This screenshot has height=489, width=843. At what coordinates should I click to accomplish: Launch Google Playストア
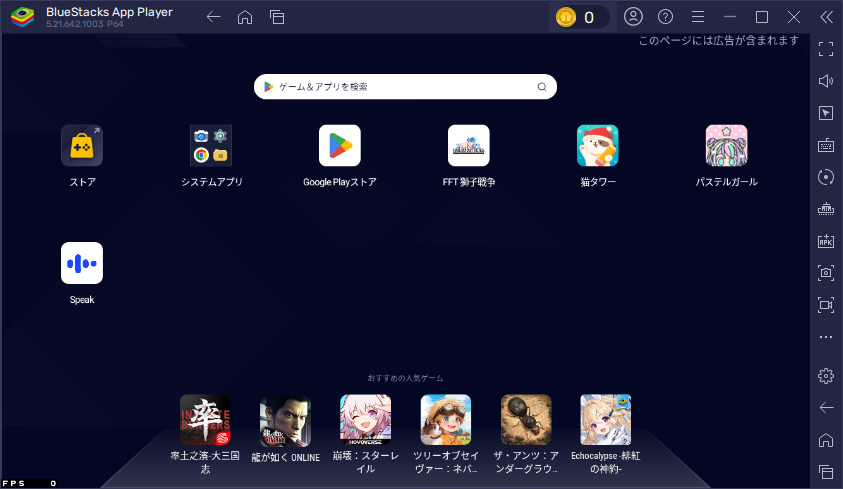(340, 146)
